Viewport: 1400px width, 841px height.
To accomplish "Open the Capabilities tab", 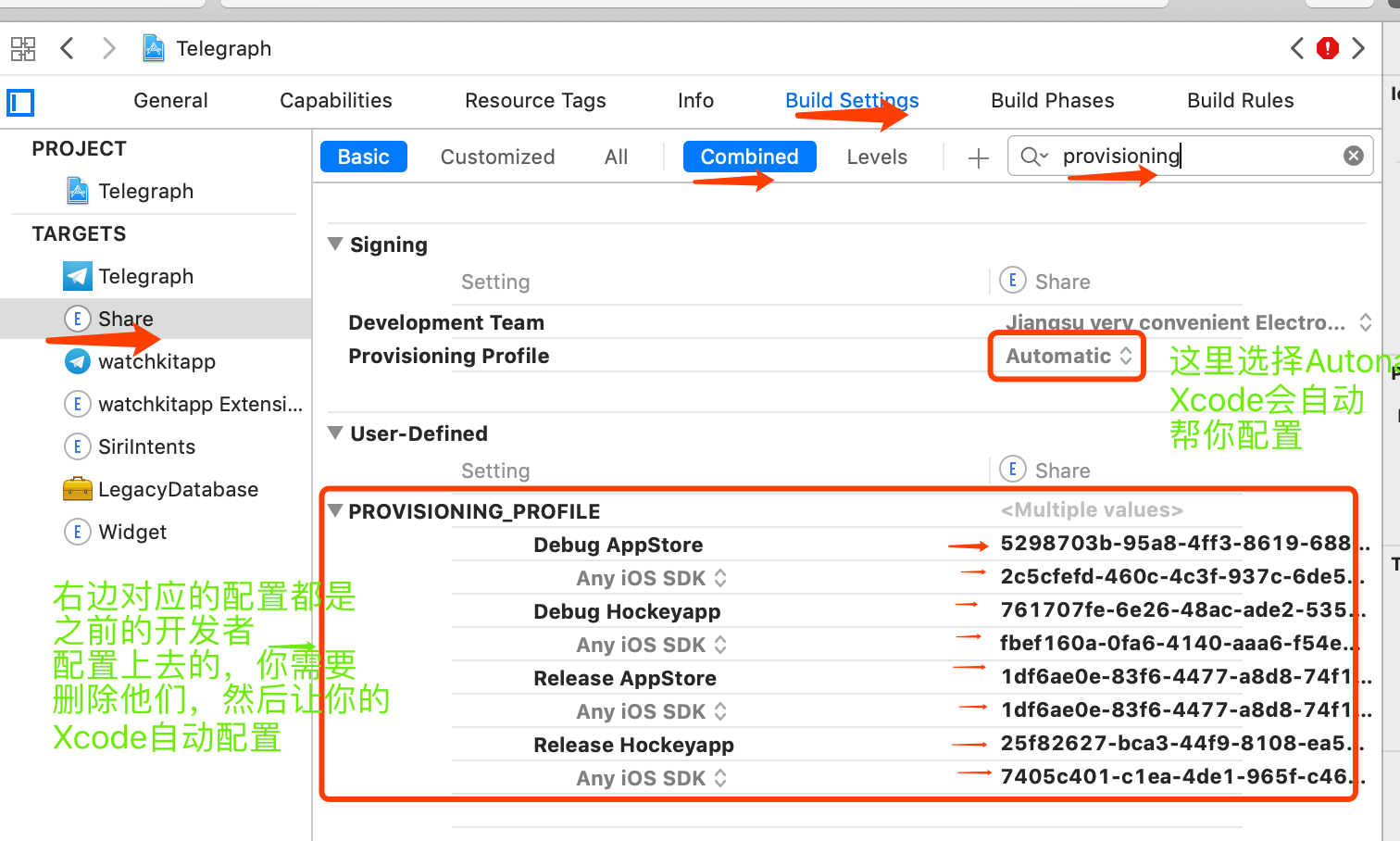I will (x=336, y=100).
